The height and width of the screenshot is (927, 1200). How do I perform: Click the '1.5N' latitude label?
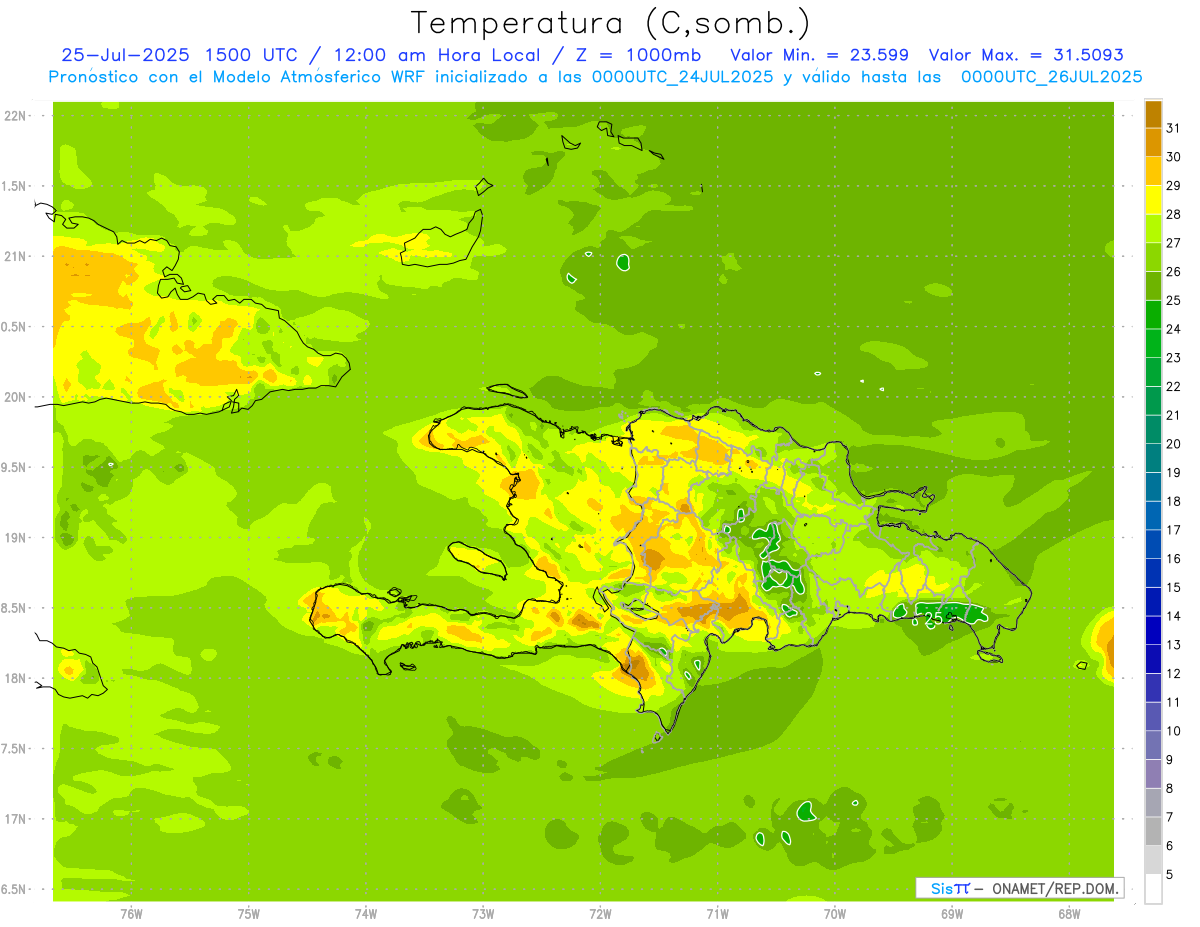(x=13, y=187)
